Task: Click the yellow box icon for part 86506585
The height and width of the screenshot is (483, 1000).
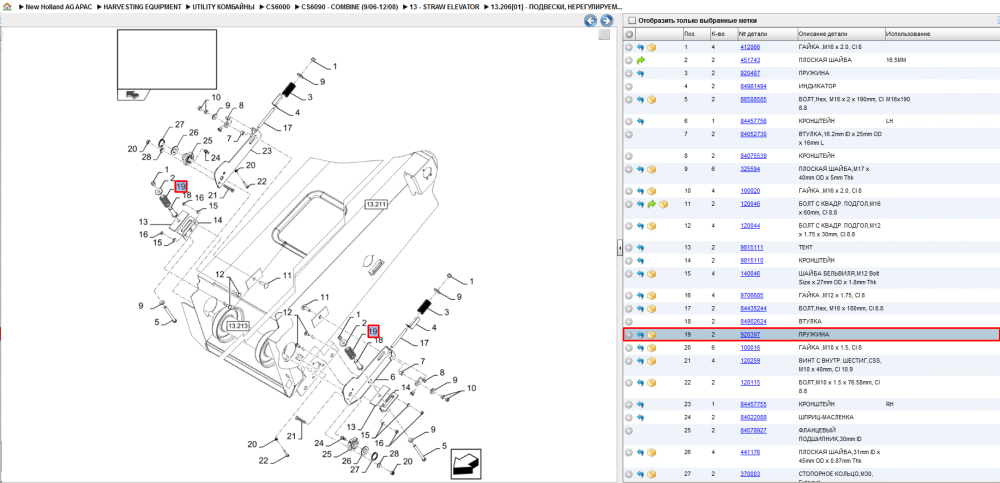Action: click(x=652, y=100)
